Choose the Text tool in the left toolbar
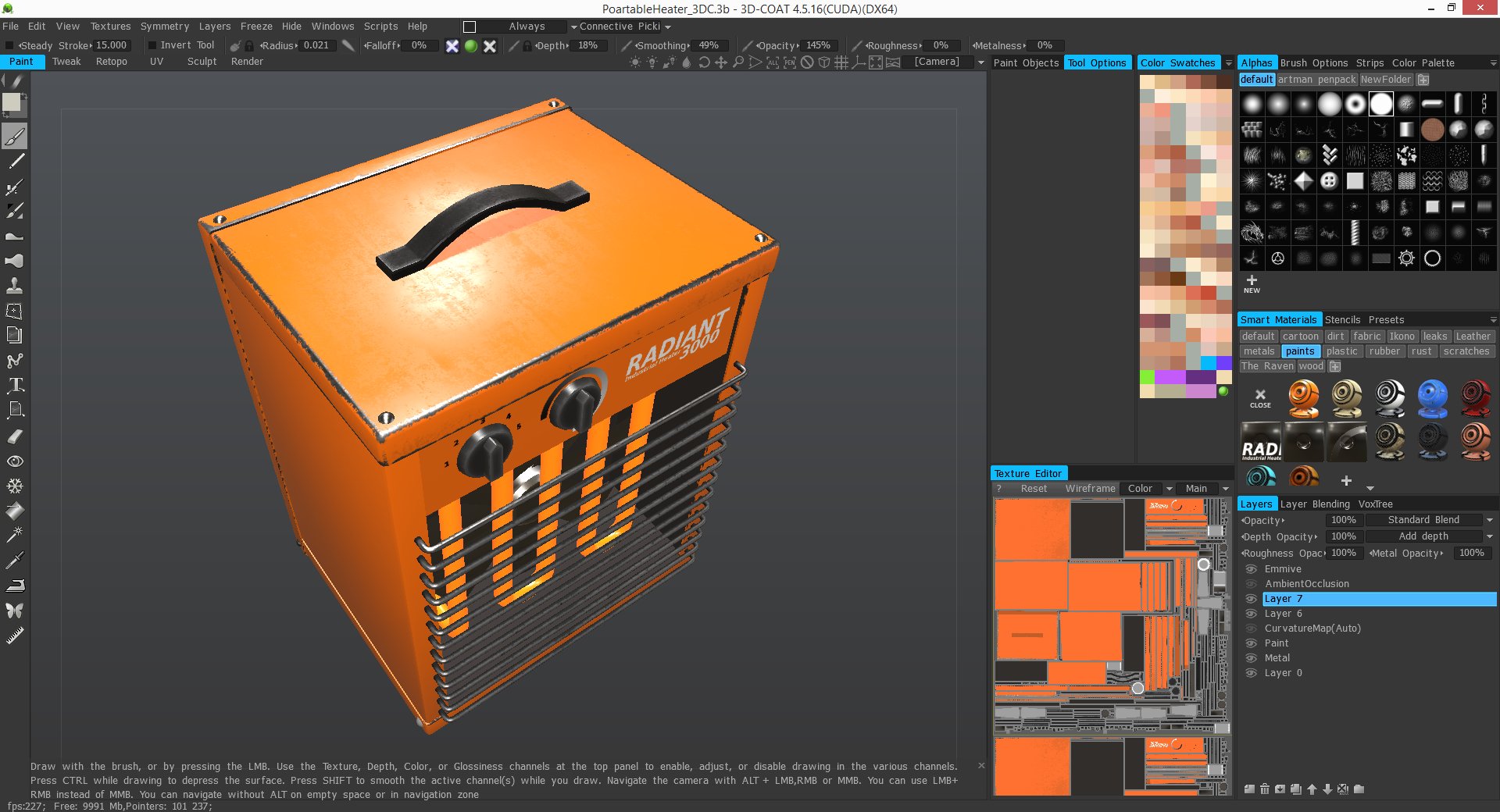Image resolution: width=1500 pixels, height=812 pixels. tap(14, 386)
